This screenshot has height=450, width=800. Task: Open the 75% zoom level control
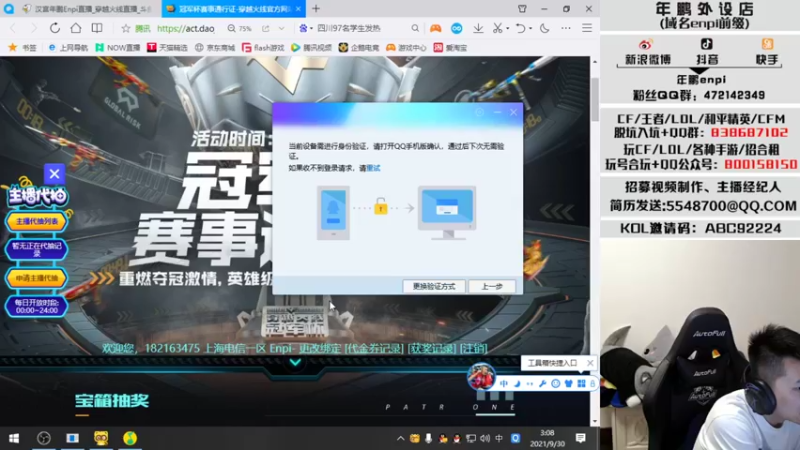[240, 29]
